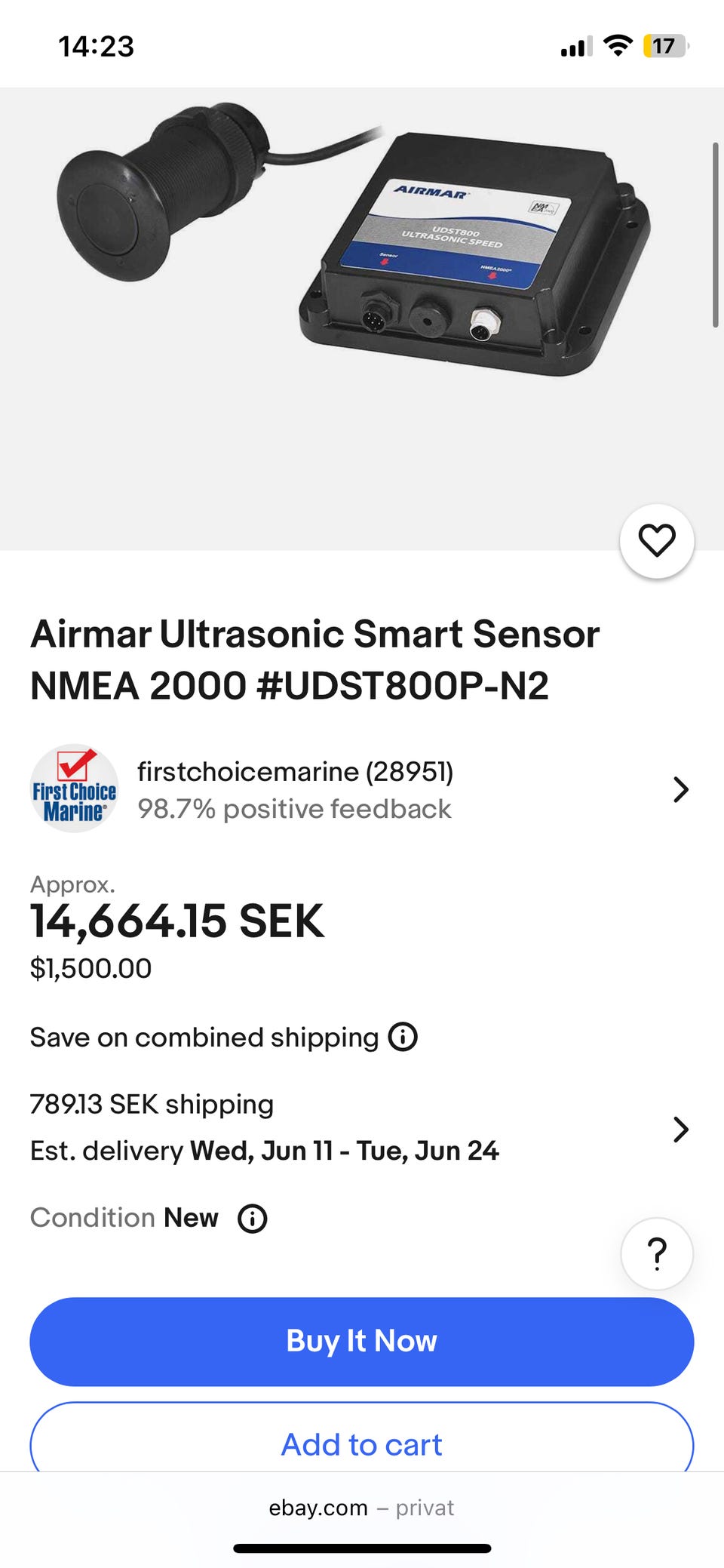Expand seller details with chevron arrow
The height and width of the screenshot is (1568, 724).
point(680,790)
